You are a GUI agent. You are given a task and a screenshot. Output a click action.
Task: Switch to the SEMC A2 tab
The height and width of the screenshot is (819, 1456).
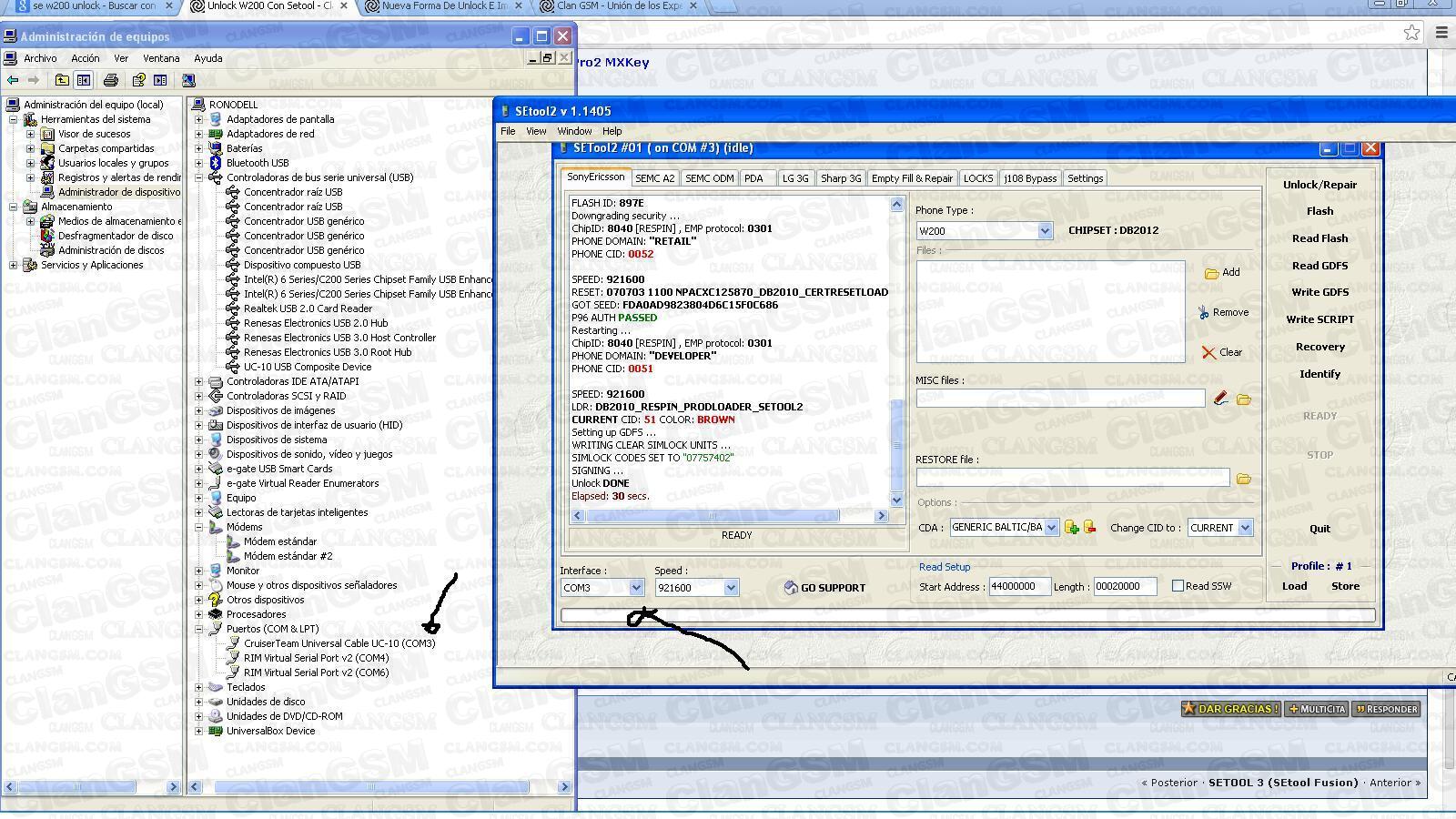655,178
